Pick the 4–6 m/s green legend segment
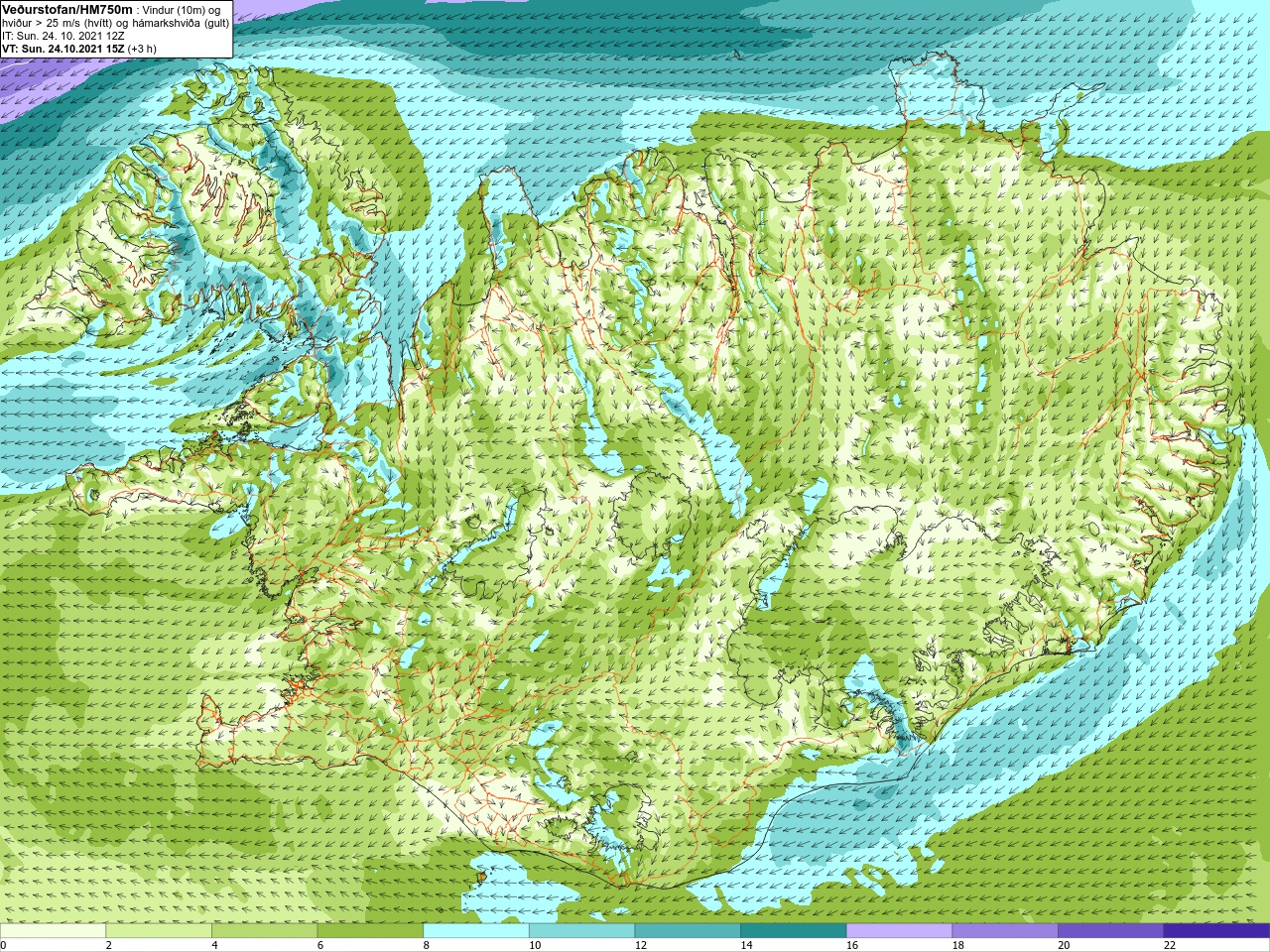The width and height of the screenshot is (1270, 952). pyautogui.click(x=264, y=931)
